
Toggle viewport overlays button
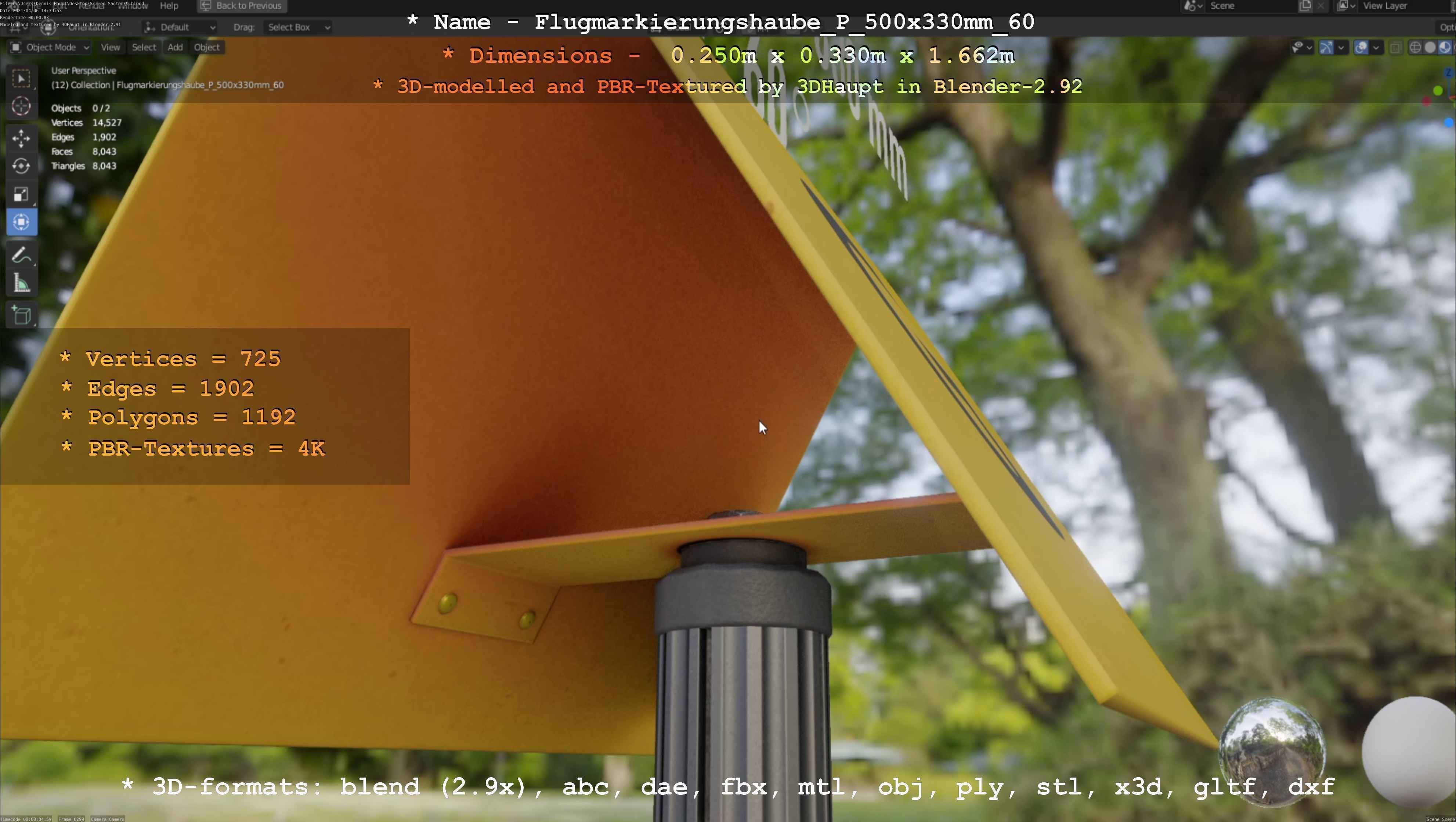tap(1361, 47)
